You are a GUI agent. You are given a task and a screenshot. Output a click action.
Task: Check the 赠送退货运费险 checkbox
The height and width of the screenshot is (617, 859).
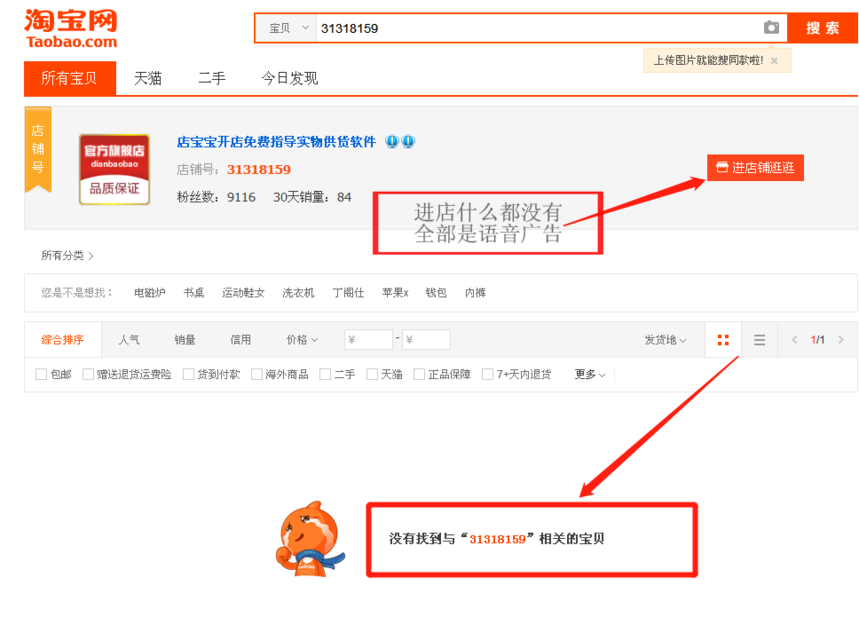(88, 374)
